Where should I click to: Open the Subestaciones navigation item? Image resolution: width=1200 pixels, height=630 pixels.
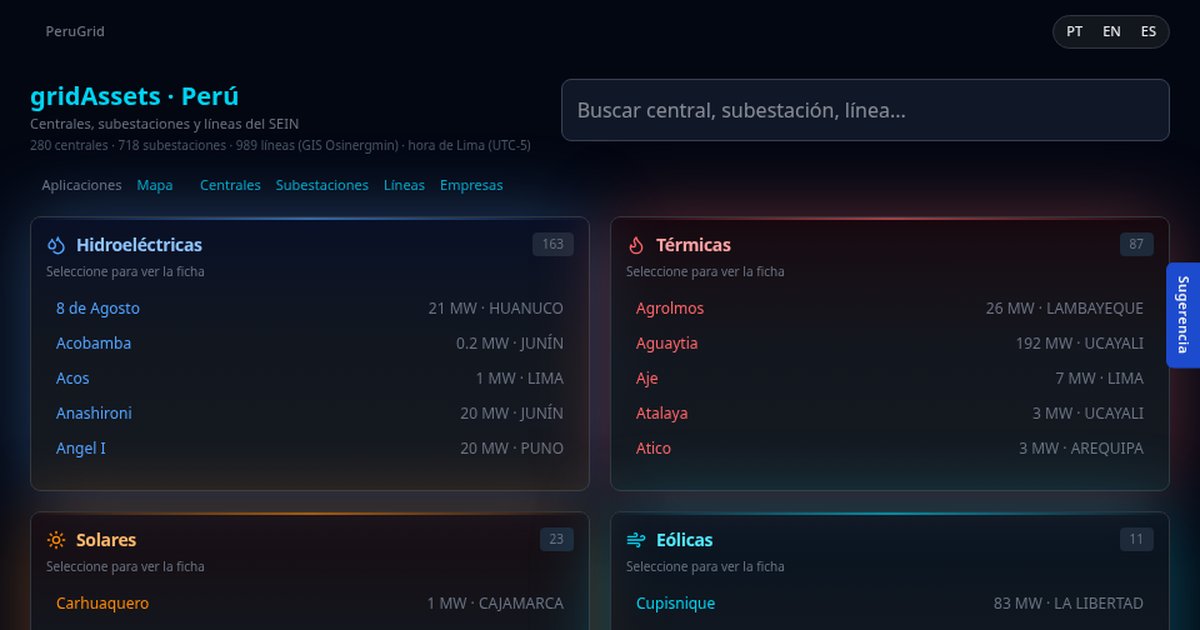322,185
